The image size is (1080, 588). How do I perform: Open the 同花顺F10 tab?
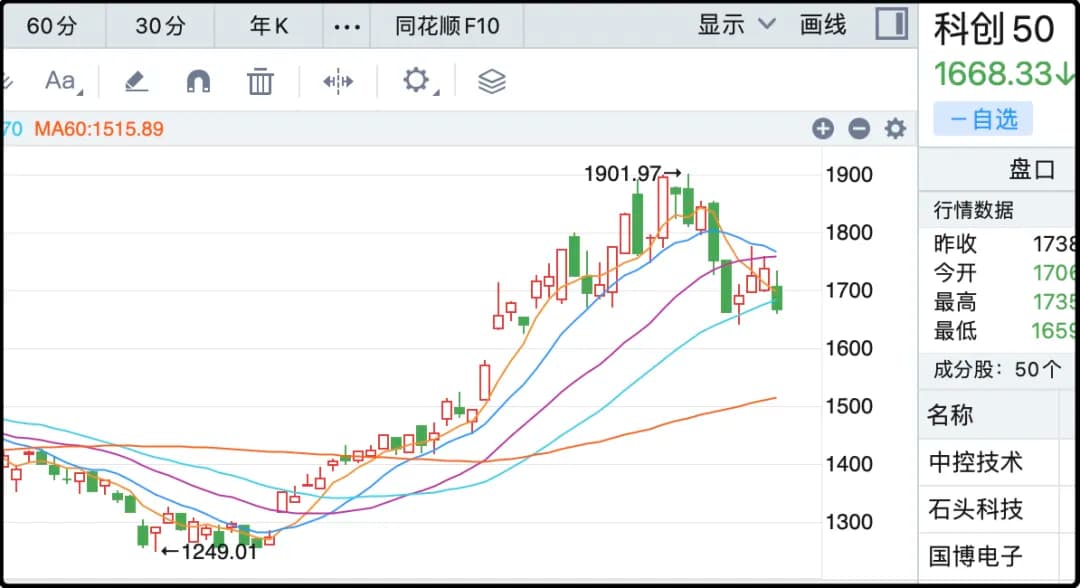click(x=447, y=26)
